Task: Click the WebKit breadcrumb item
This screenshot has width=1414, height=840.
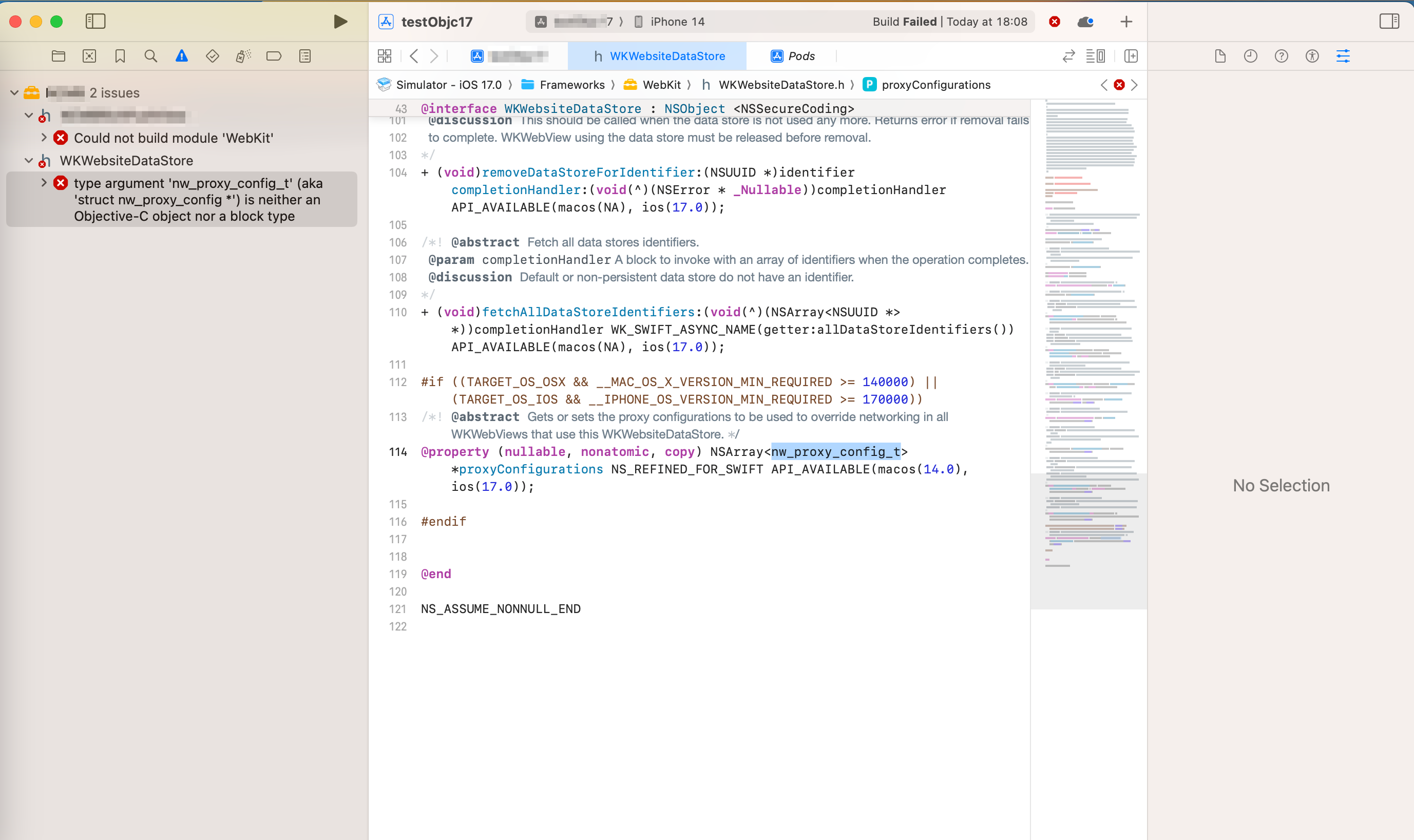Action: click(652, 85)
